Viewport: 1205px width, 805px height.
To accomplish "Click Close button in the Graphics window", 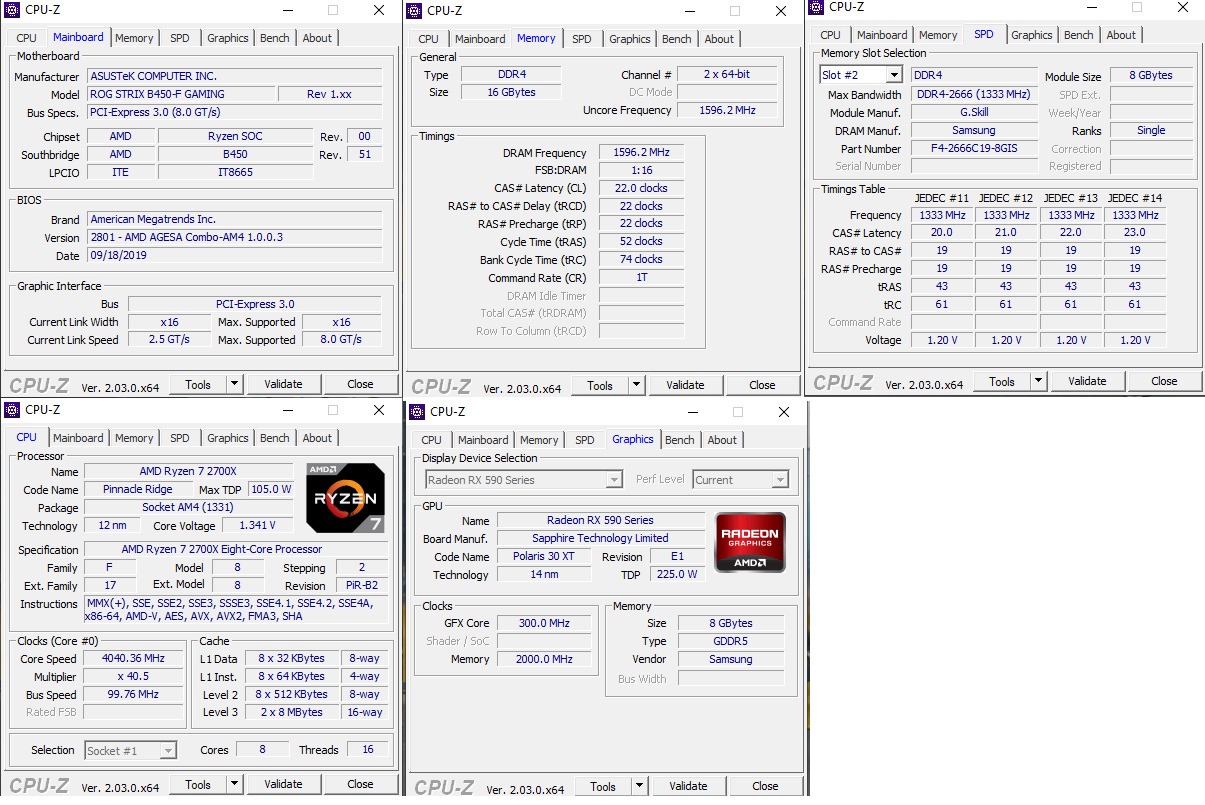I will pyautogui.click(x=766, y=787).
